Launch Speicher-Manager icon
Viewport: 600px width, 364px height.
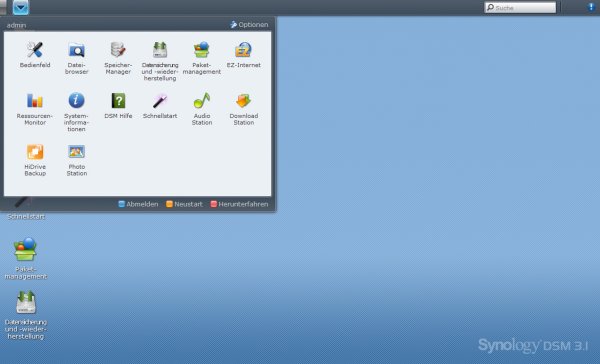[118, 50]
